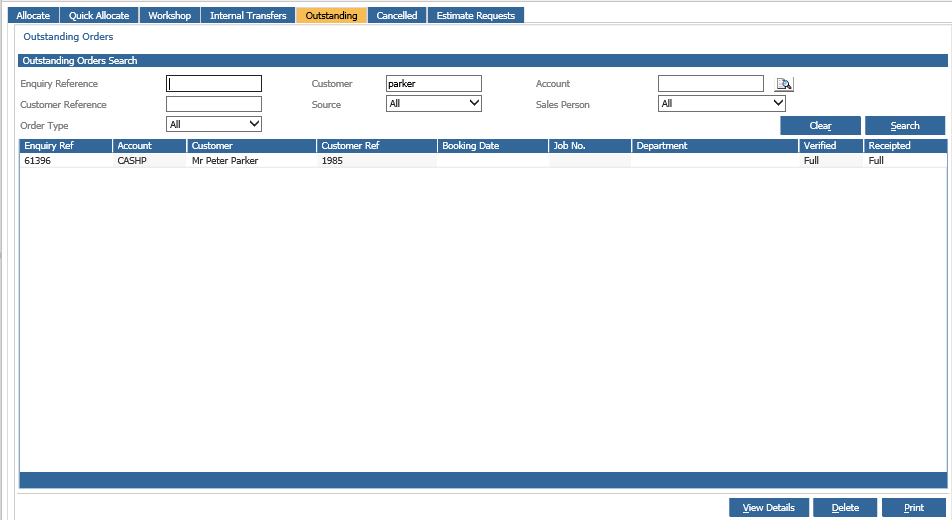Click into the Account input field
952x520 pixels.
710,83
